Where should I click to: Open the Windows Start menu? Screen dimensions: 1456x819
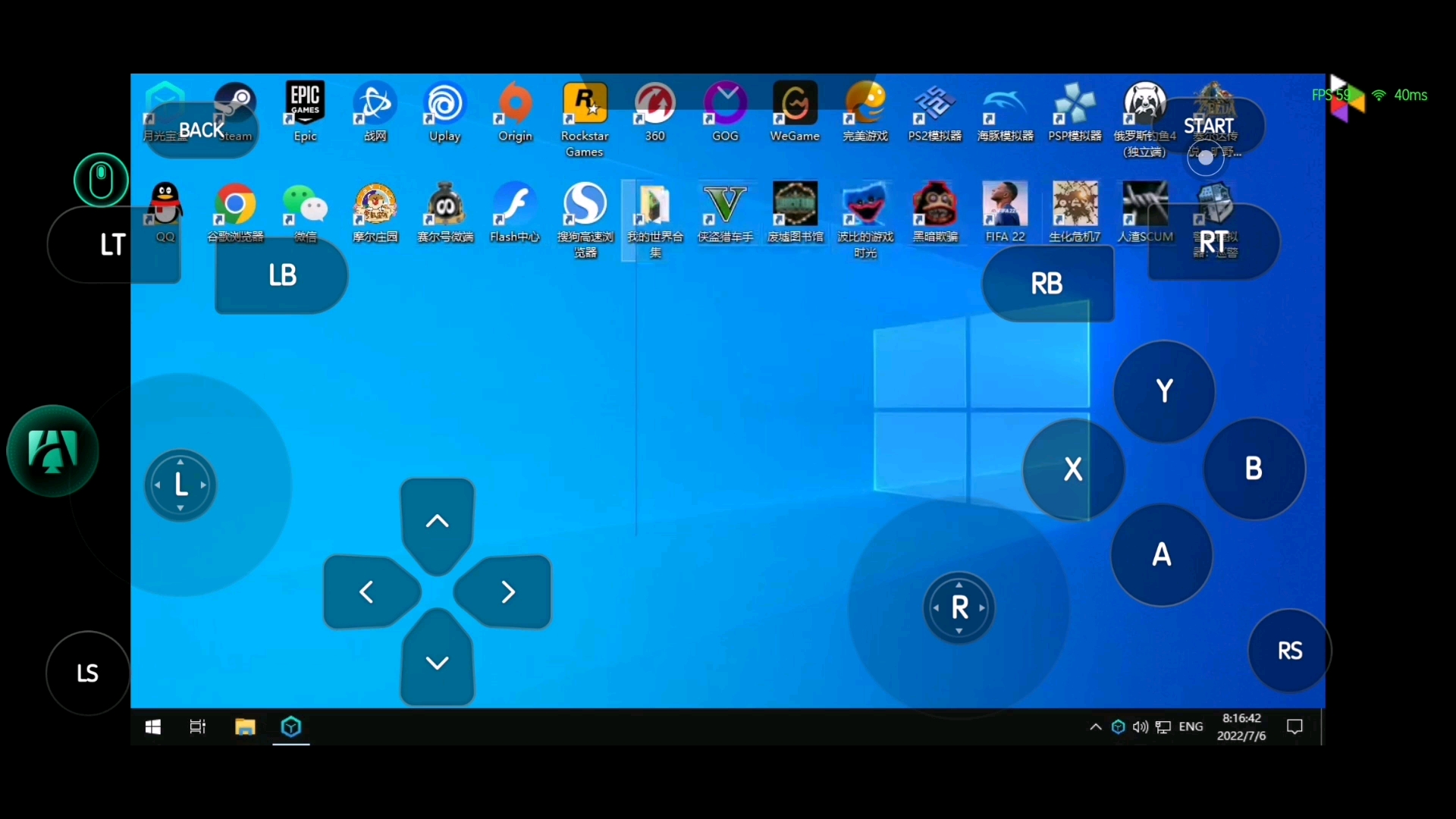[x=153, y=727]
